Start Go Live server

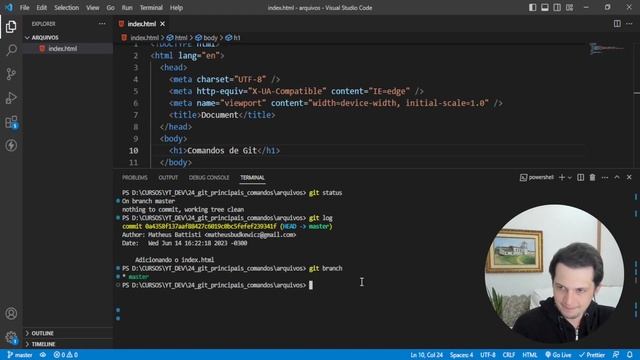pyautogui.click(x=558, y=355)
